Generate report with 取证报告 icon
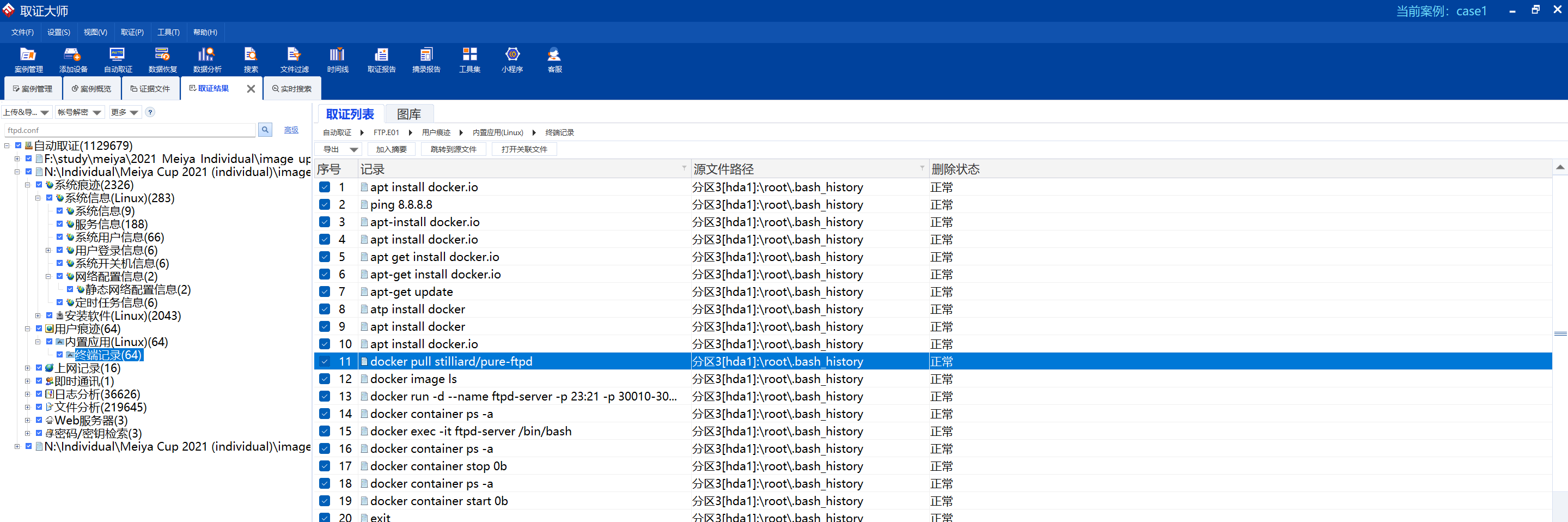This screenshot has width=1568, height=522. 381,60
